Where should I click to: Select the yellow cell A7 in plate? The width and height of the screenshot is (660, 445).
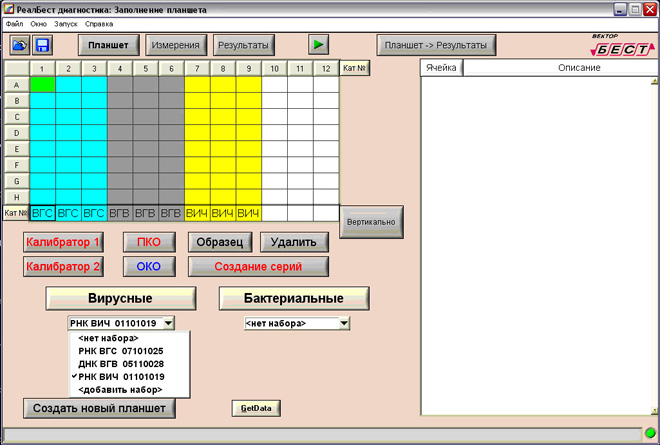197,85
